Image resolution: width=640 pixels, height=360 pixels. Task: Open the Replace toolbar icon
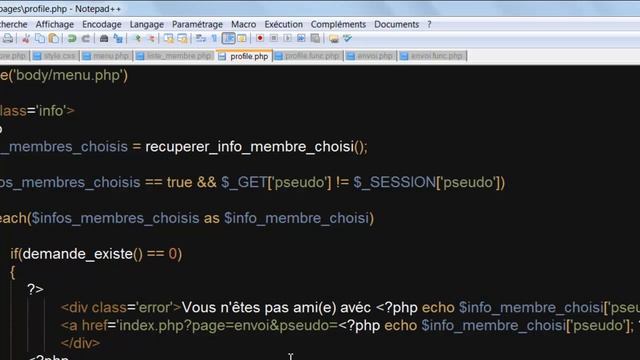(118, 38)
